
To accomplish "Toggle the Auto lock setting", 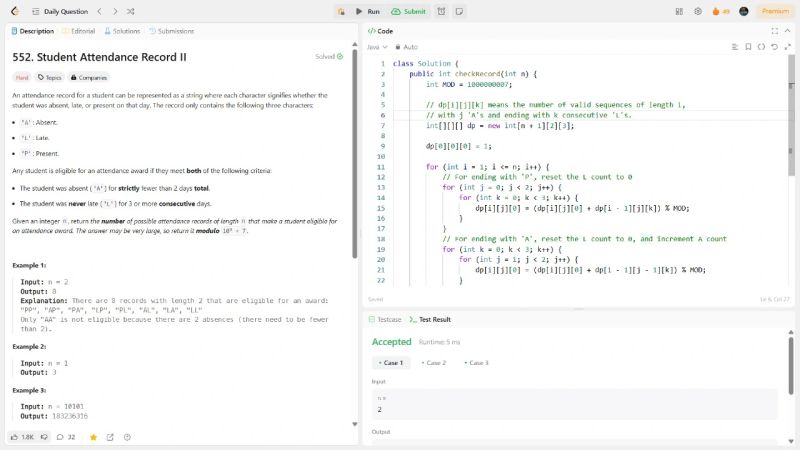I will click(x=406, y=47).
